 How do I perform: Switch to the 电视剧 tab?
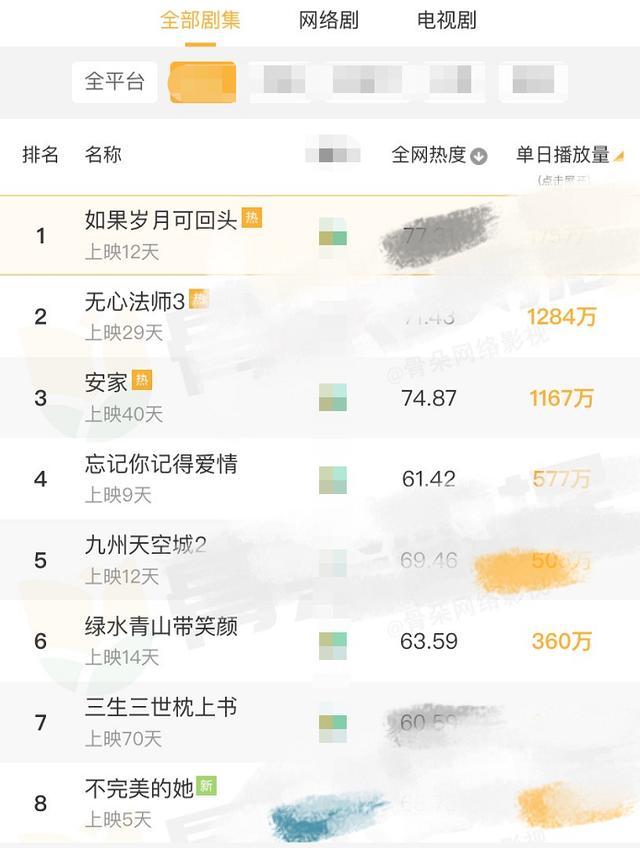pyautogui.click(x=447, y=20)
